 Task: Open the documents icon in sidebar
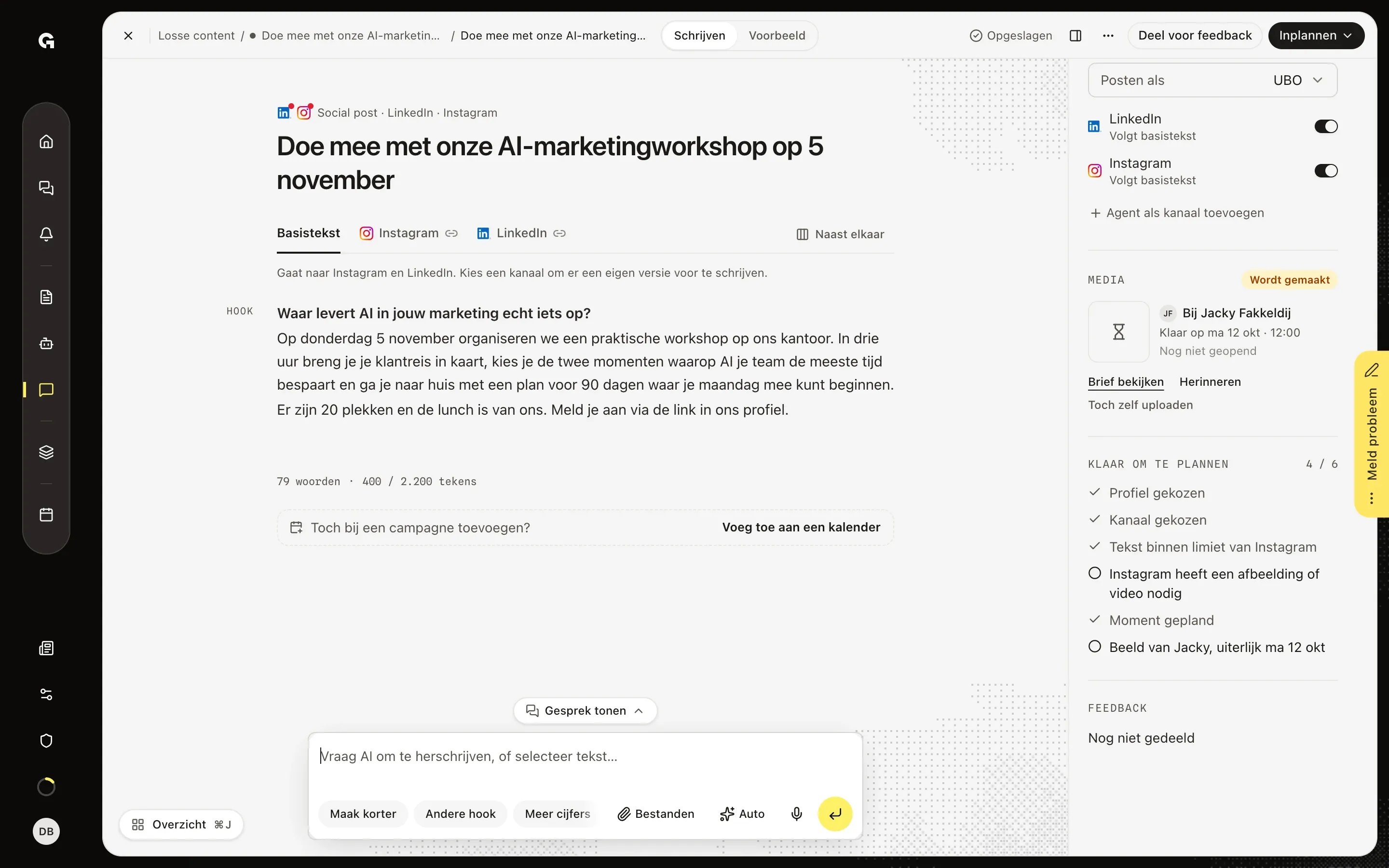[46, 297]
